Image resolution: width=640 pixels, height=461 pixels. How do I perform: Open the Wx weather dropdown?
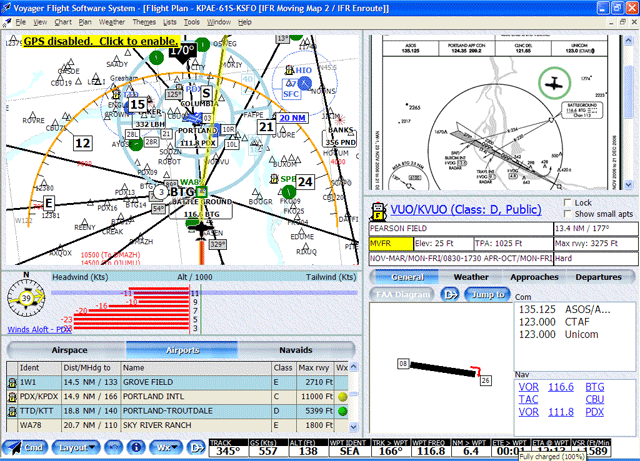(166, 447)
